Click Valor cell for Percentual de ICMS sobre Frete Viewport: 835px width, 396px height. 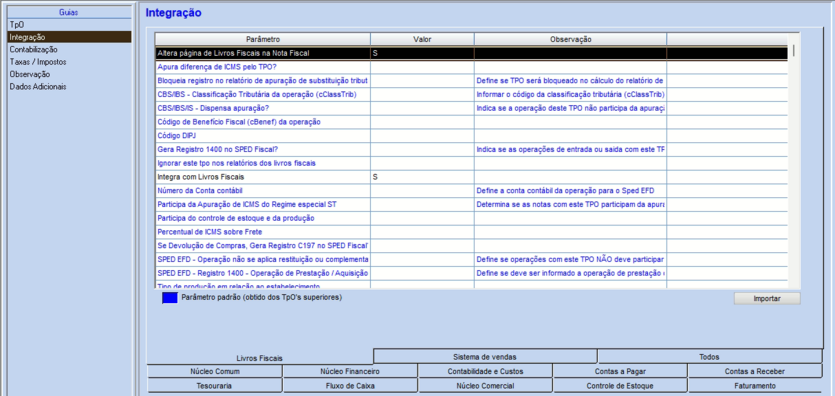(422, 232)
